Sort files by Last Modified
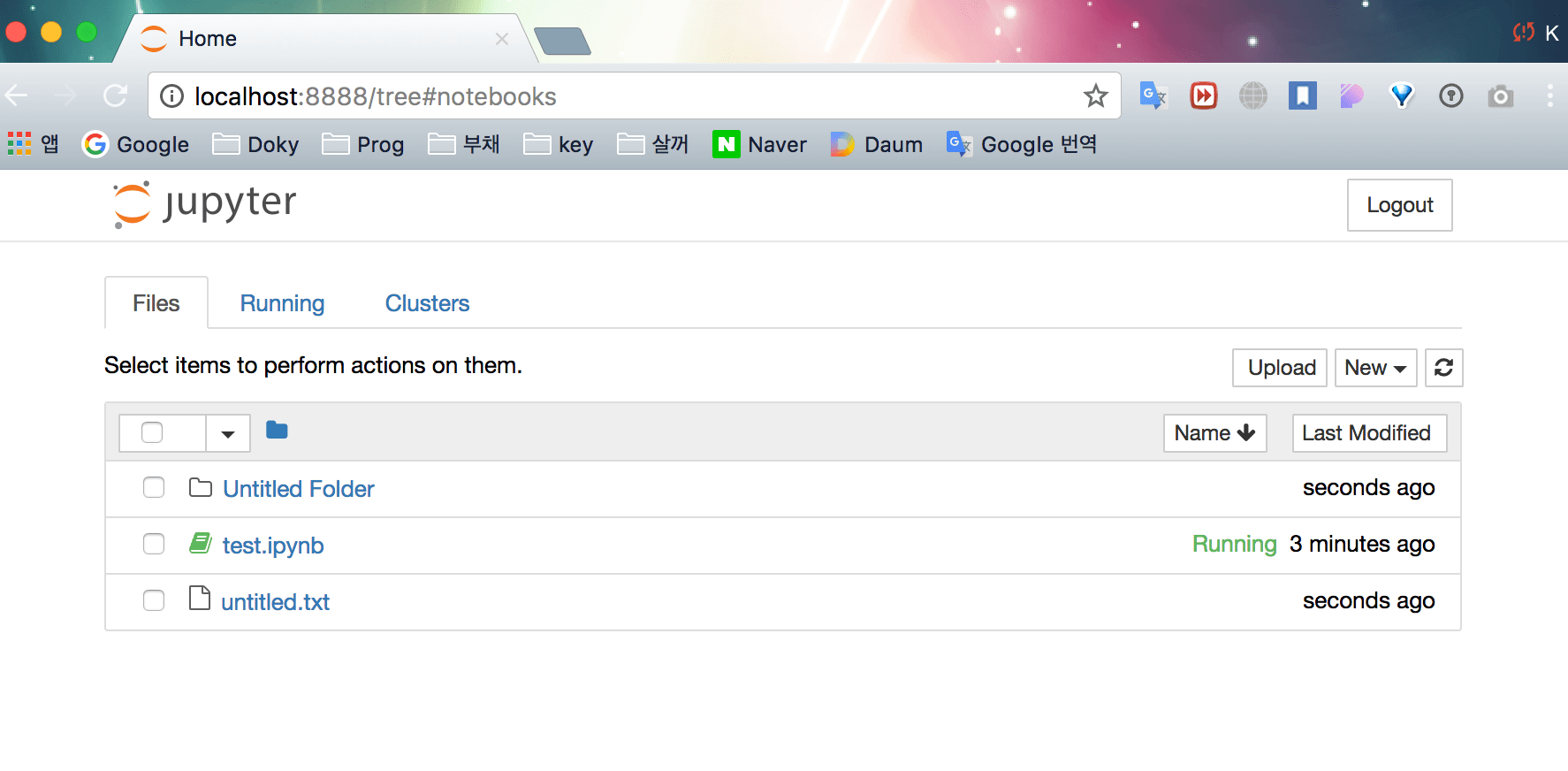1568x771 pixels. pos(1369,433)
